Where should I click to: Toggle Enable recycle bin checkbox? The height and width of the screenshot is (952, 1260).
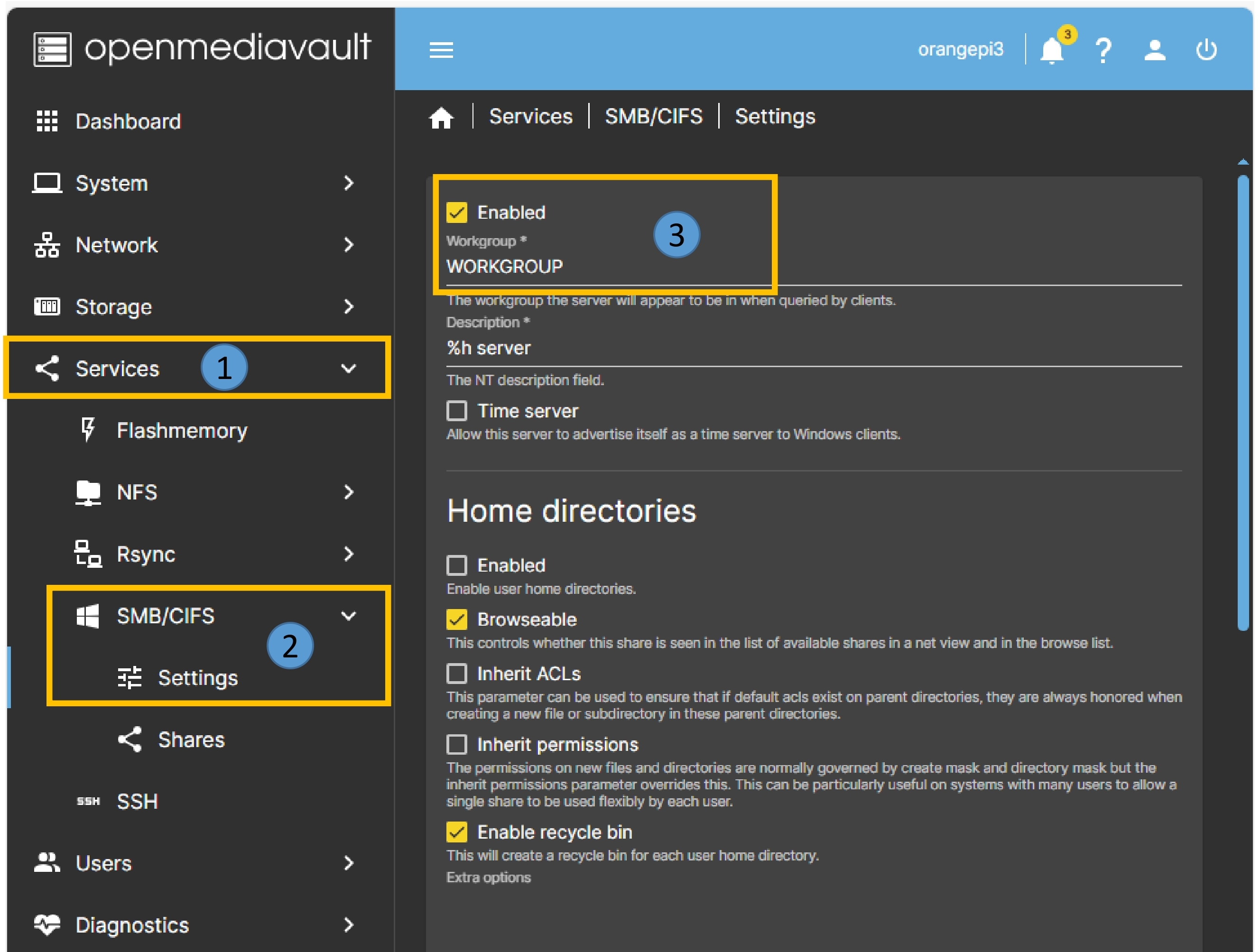click(x=456, y=832)
